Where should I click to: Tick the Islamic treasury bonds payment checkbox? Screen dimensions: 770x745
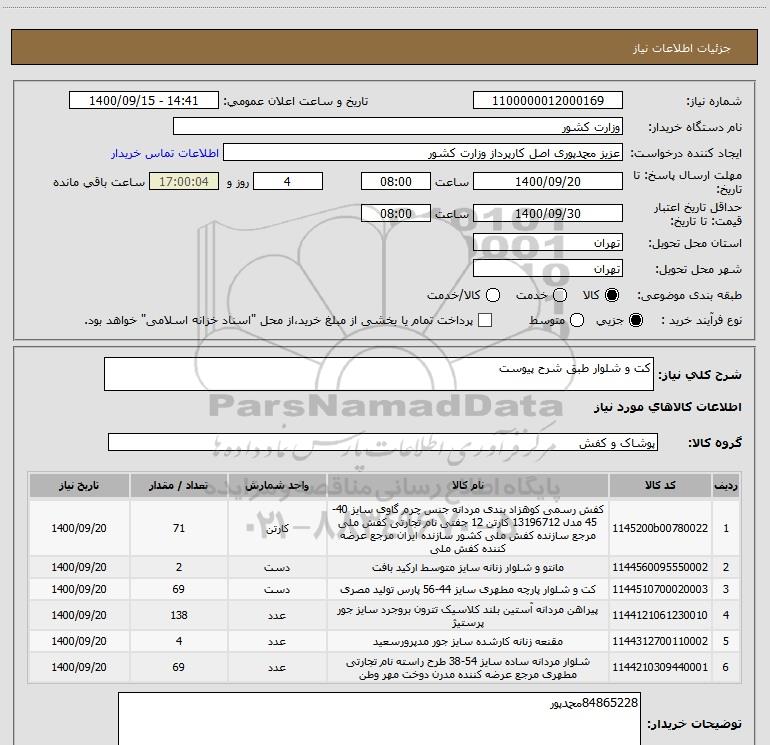(485, 320)
